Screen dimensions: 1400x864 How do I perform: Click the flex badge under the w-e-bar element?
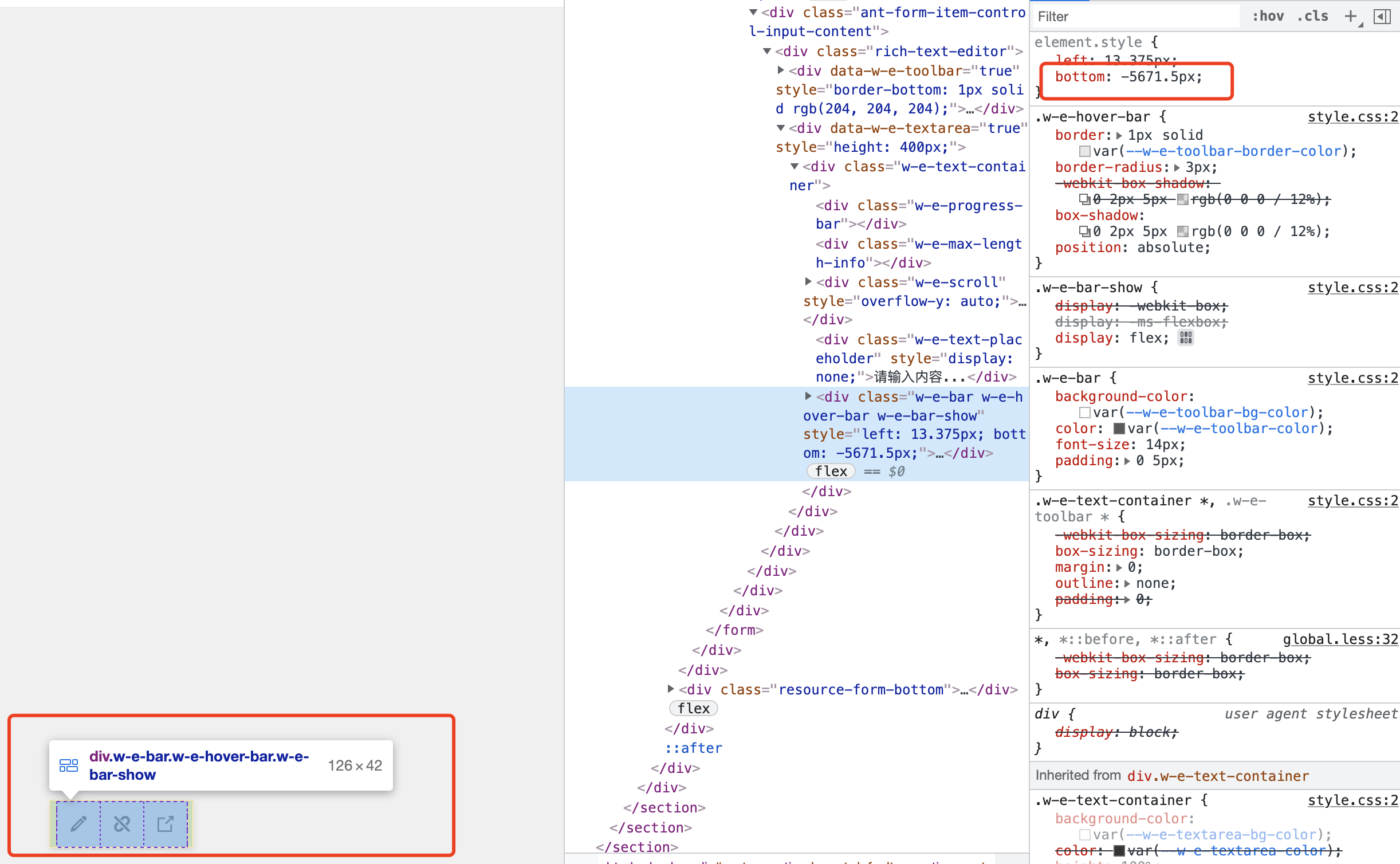(830, 471)
